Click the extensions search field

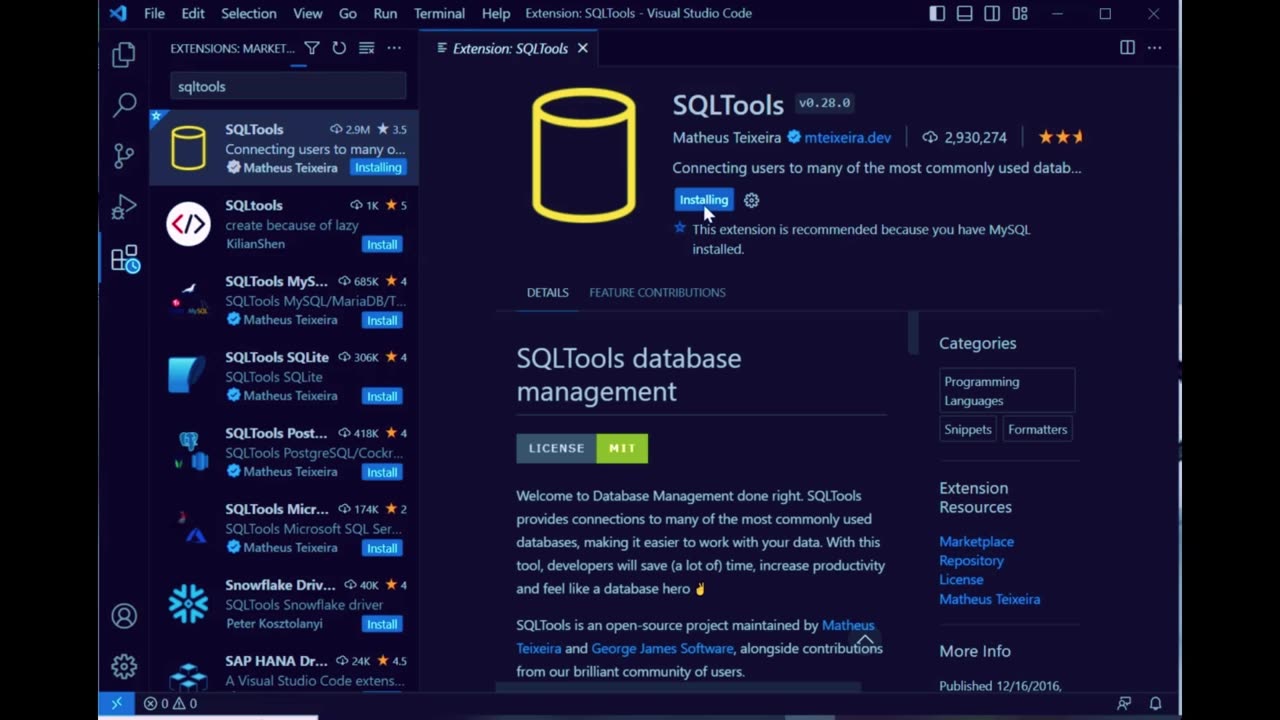coord(288,87)
